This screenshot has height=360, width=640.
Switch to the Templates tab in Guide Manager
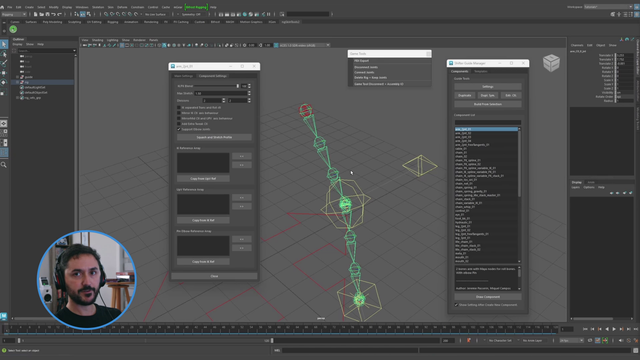click(481, 71)
